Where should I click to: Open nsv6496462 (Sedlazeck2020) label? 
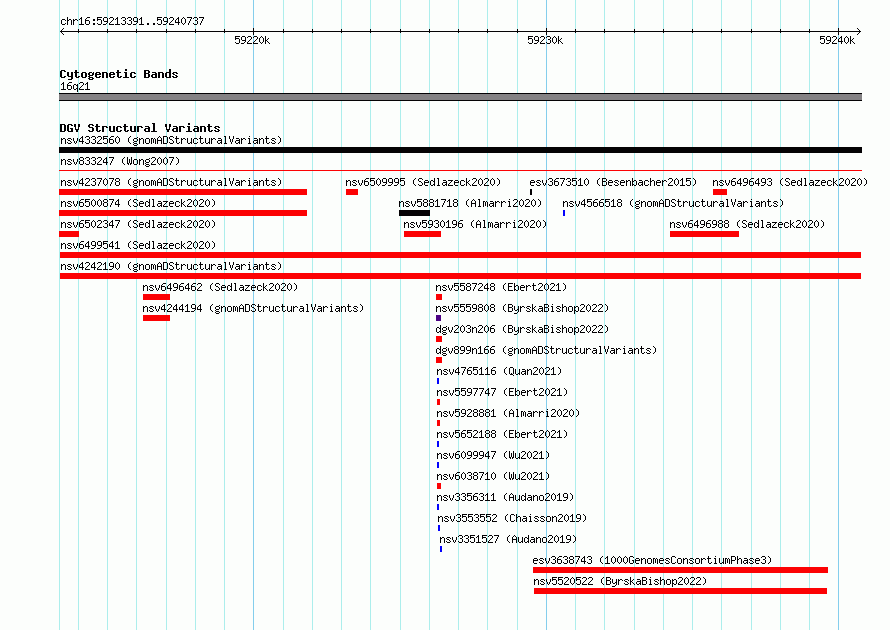pos(220,287)
